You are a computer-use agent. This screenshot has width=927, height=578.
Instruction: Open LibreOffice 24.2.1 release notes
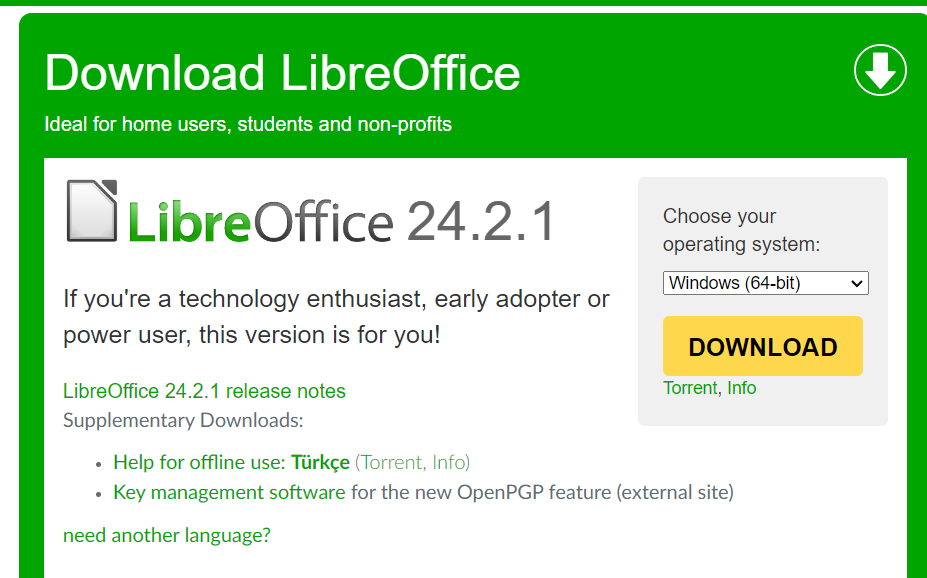[204, 391]
